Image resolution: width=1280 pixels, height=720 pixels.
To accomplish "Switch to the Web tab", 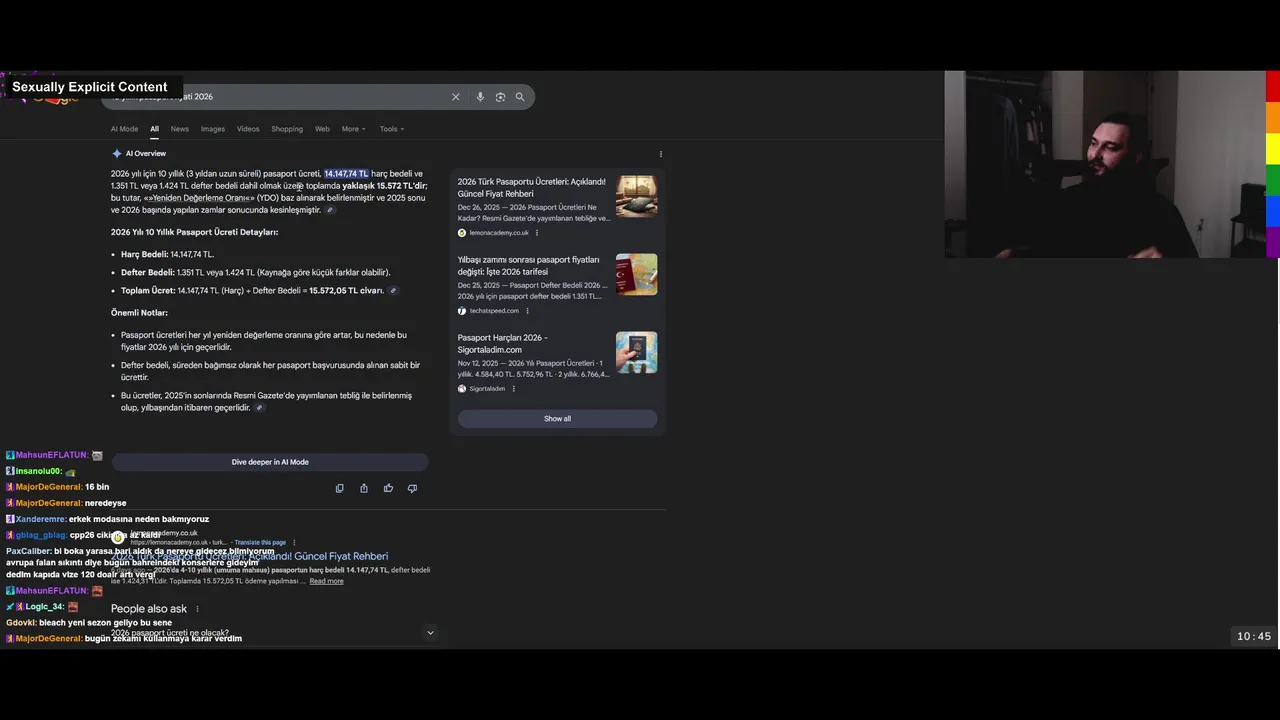I will click(322, 129).
